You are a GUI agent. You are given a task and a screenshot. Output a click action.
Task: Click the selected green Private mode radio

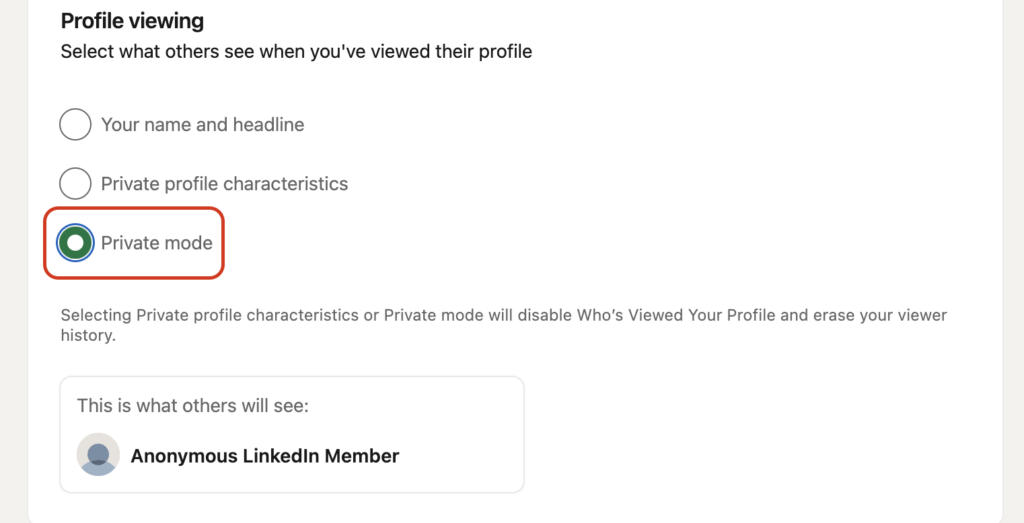pos(75,243)
